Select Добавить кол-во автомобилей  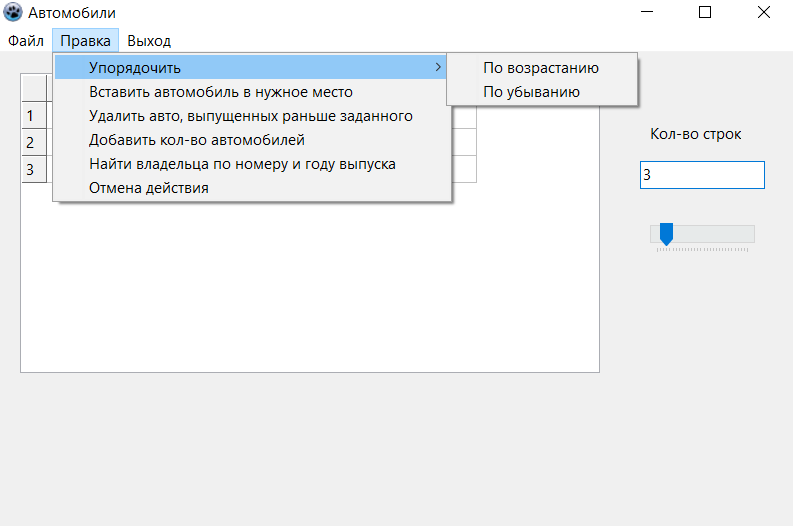click(x=251, y=140)
